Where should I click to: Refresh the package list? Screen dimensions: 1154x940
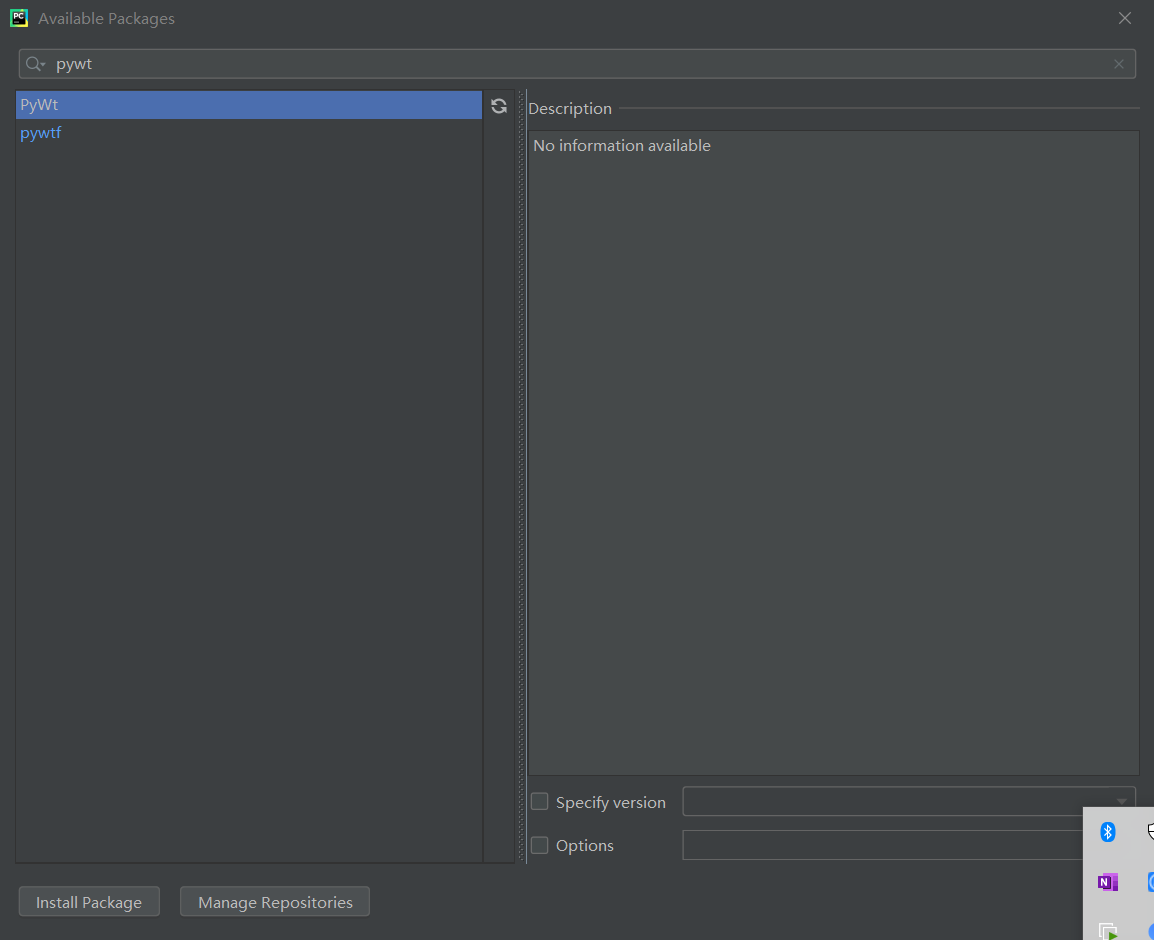click(499, 105)
